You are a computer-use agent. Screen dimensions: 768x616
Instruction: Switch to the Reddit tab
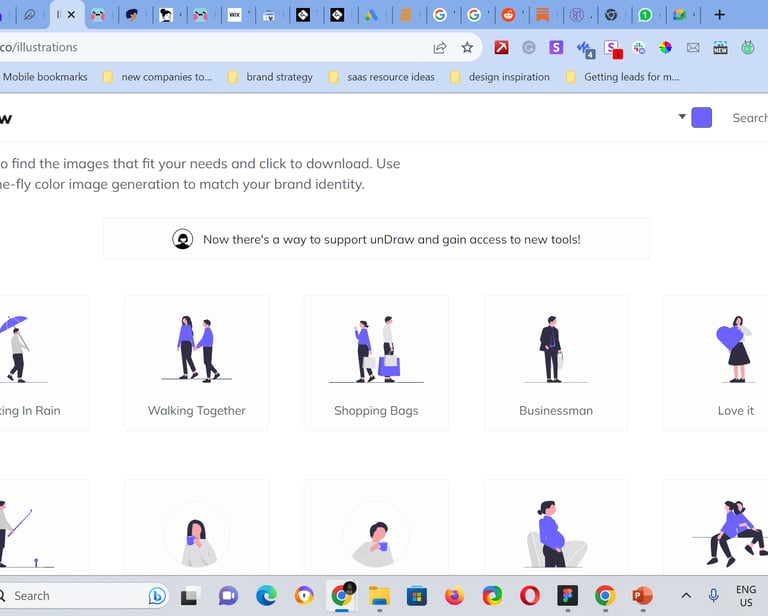(x=508, y=15)
